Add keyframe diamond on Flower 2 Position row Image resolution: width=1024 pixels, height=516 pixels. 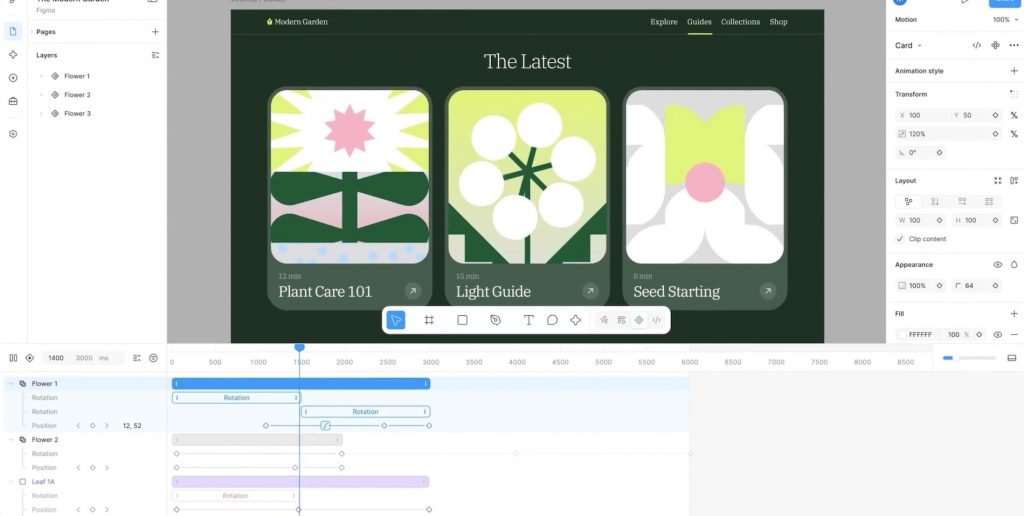pyautogui.click(x=92, y=468)
